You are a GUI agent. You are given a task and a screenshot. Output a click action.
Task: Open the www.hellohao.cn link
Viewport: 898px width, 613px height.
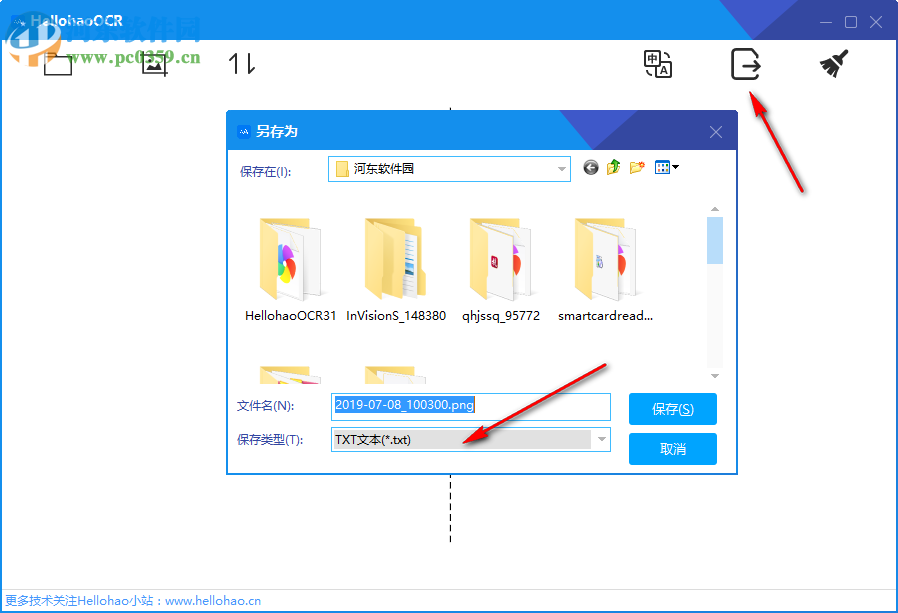[x=213, y=601]
